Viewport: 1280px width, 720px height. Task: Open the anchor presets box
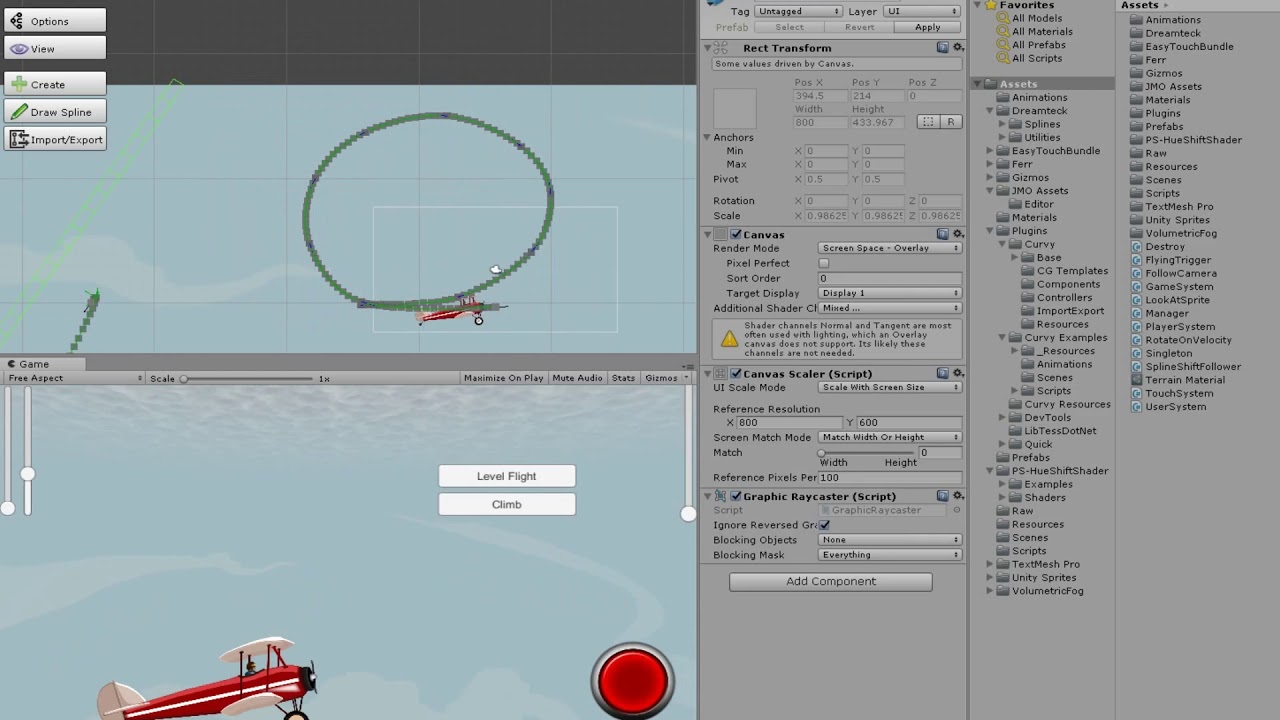(x=735, y=109)
